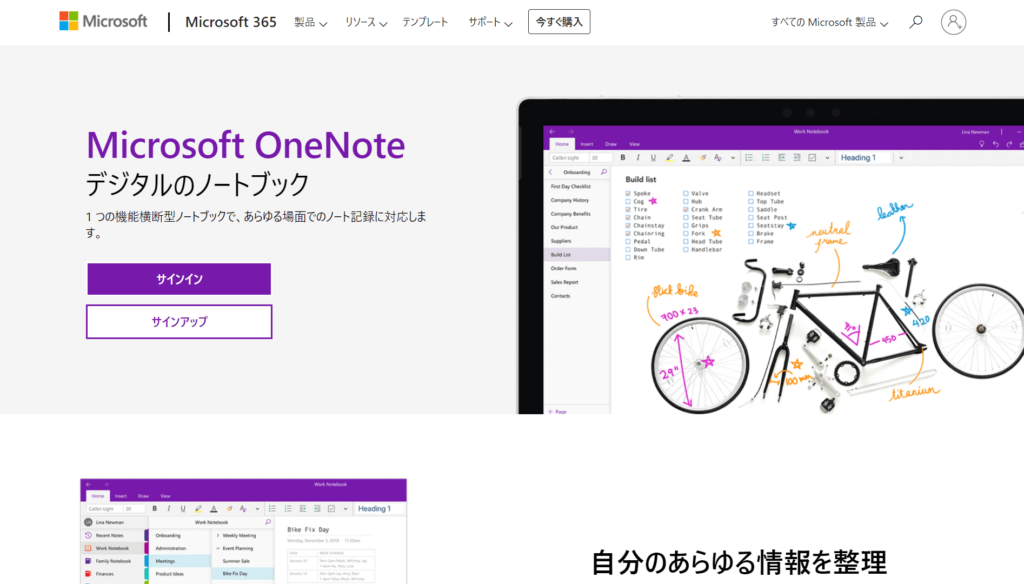Click decrease indent in the tablet OneNote toolbar
Screen dimensions: 1024x584
(781, 157)
